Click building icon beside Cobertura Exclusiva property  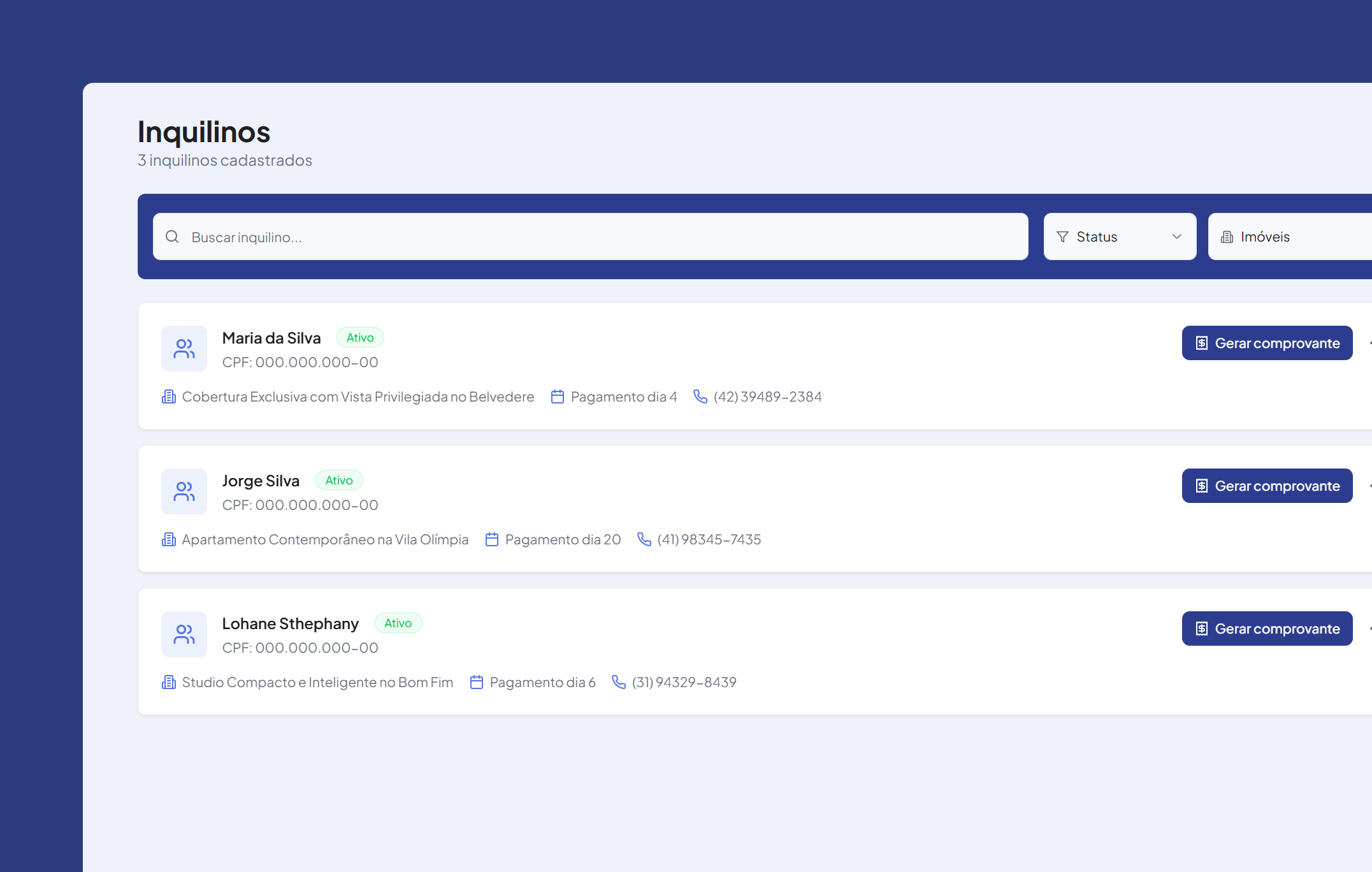point(169,396)
